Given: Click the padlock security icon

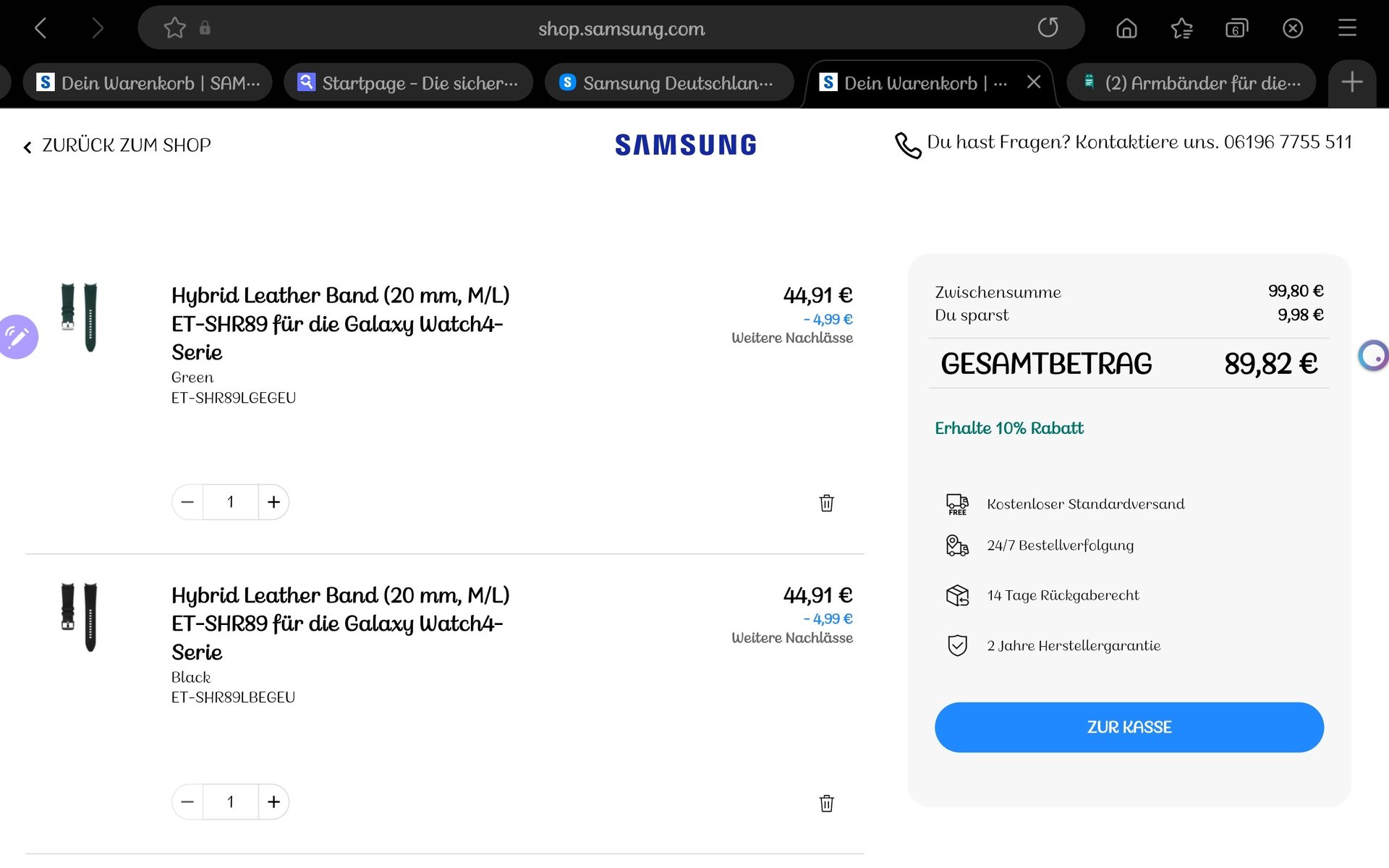Looking at the screenshot, I should (205, 28).
